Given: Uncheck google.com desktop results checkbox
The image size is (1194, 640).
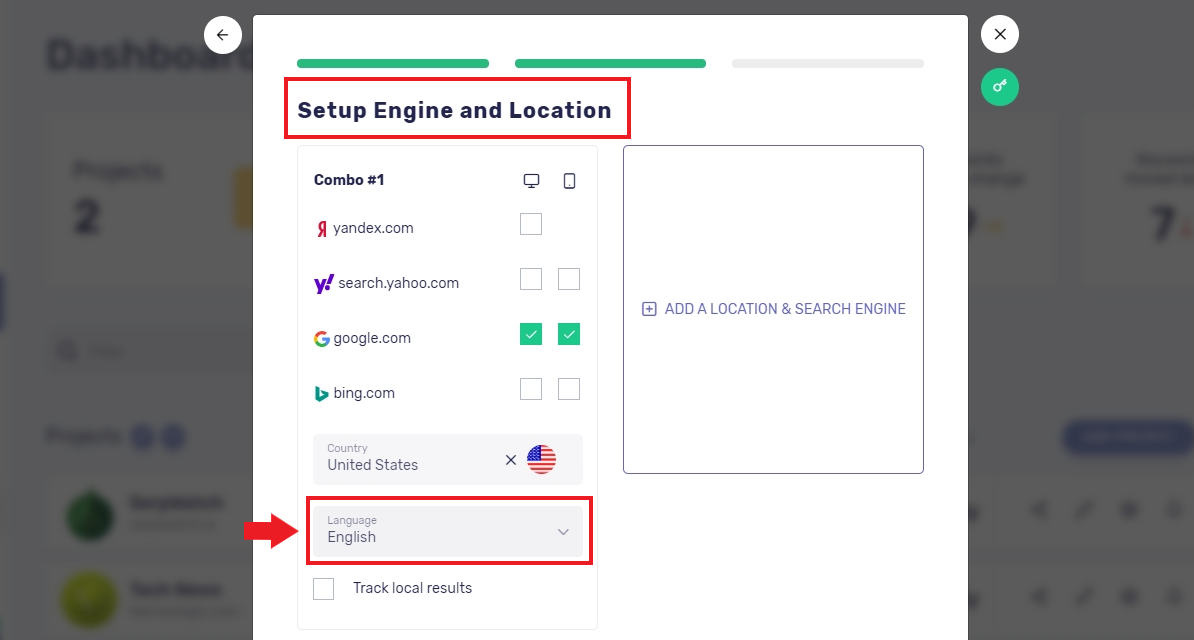Looking at the screenshot, I should (x=531, y=334).
